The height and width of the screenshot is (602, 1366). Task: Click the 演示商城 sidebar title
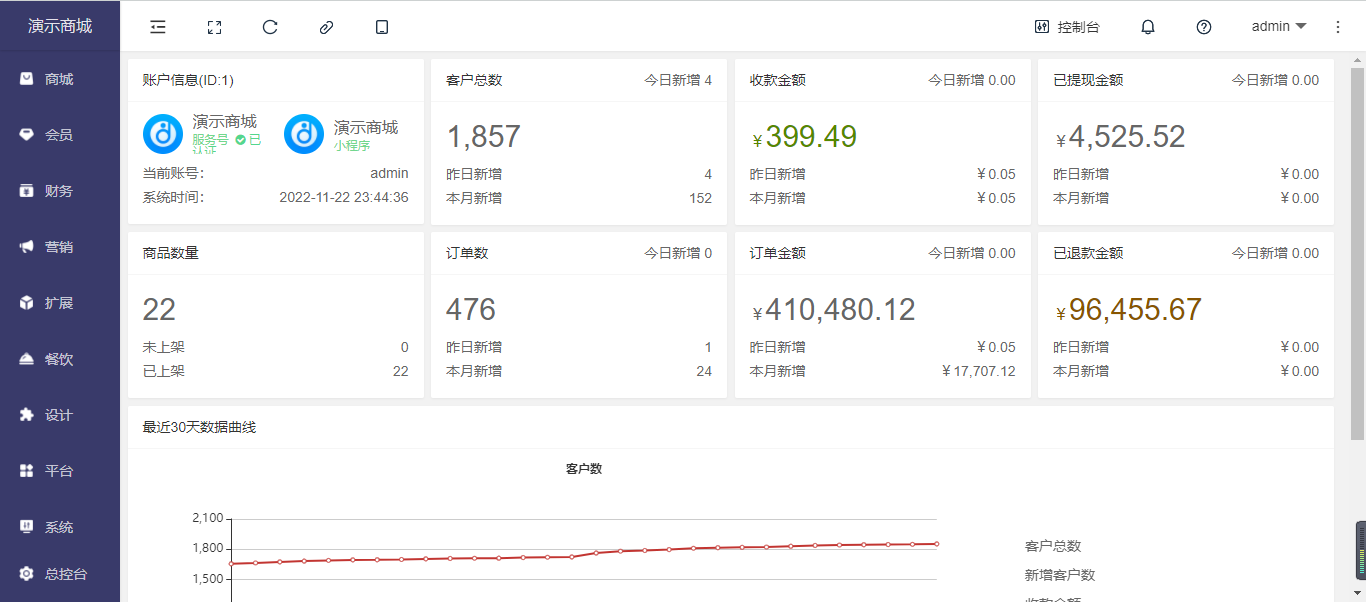click(x=60, y=26)
